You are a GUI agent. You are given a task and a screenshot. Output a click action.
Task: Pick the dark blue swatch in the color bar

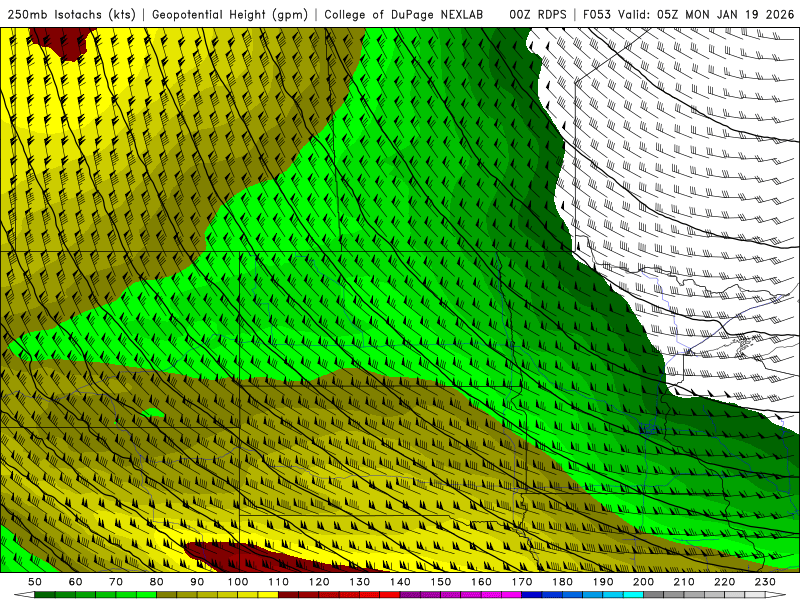(x=532, y=595)
